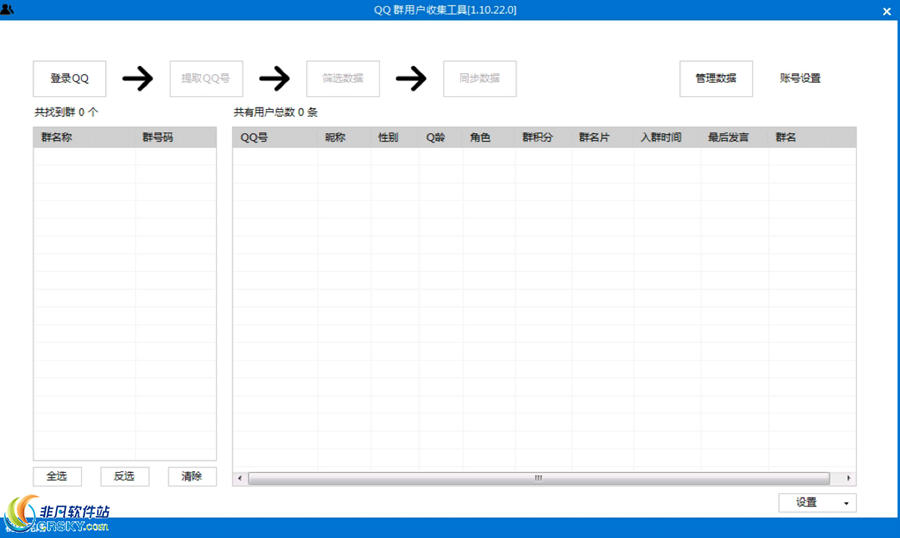Sort by 最后发言 column header
This screenshot has width=900, height=538.
click(734, 138)
